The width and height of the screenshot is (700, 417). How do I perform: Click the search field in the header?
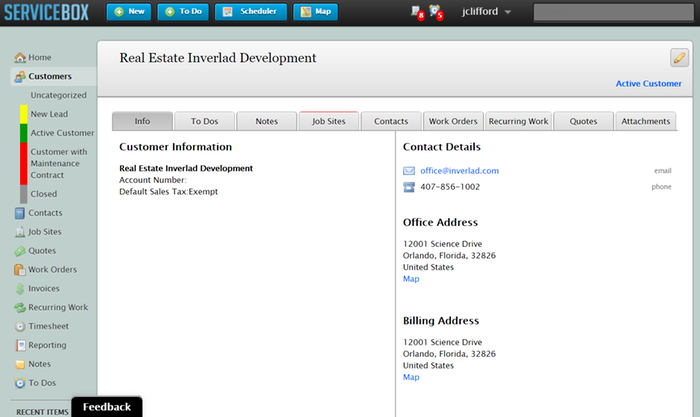click(614, 12)
